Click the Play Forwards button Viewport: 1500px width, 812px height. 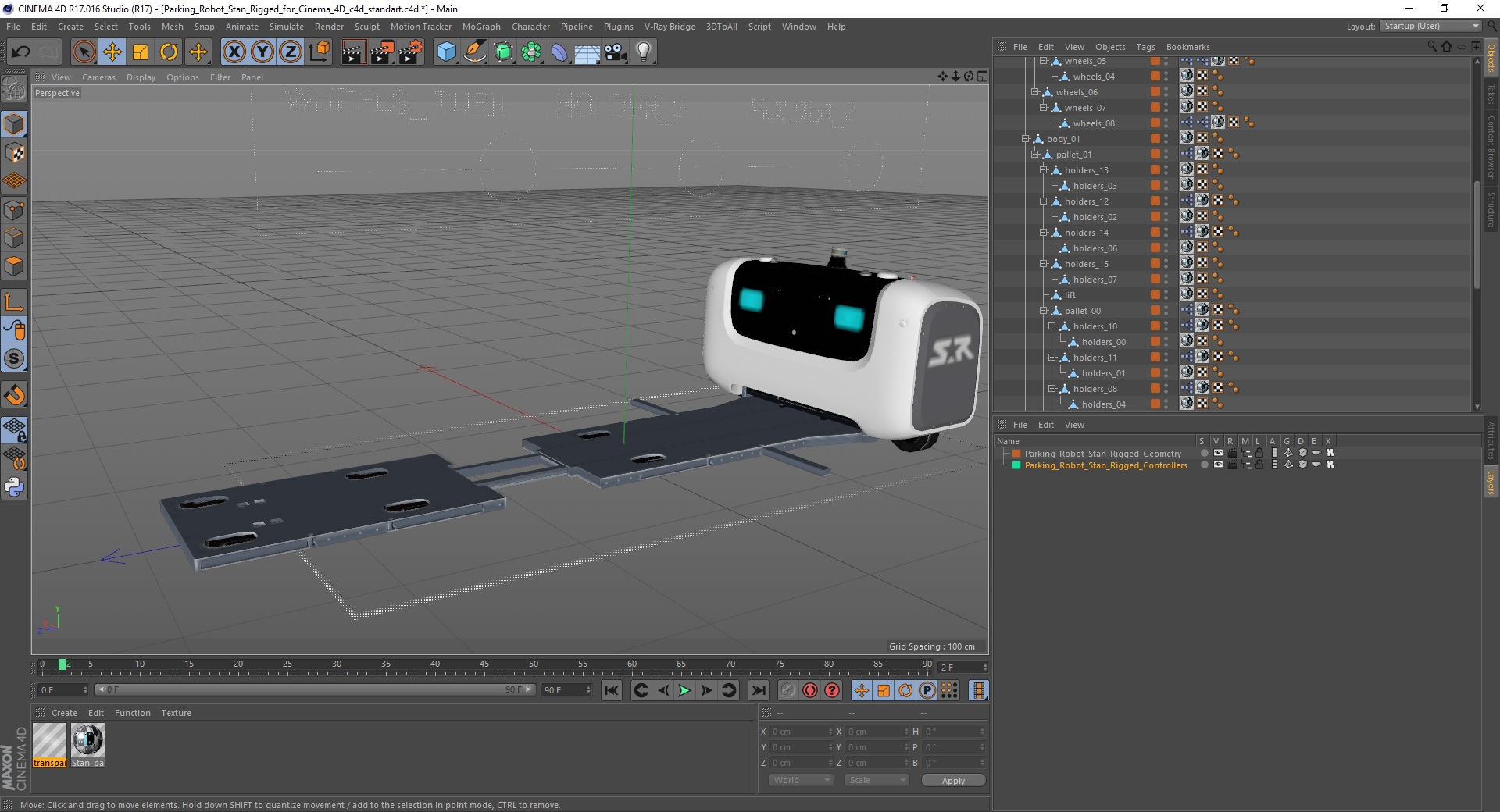tap(684, 690)
